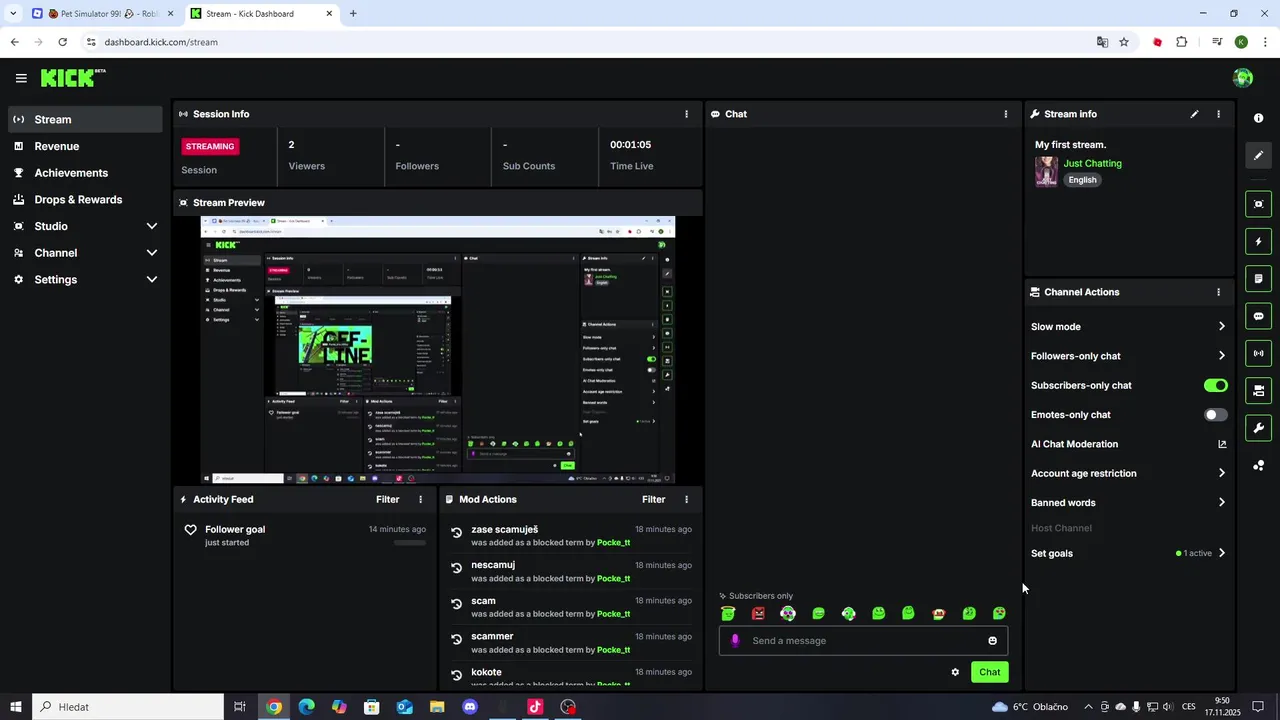Undo the 'nescamuj' blocked term action
1280x720 pixels.
[x=457, y=568]
